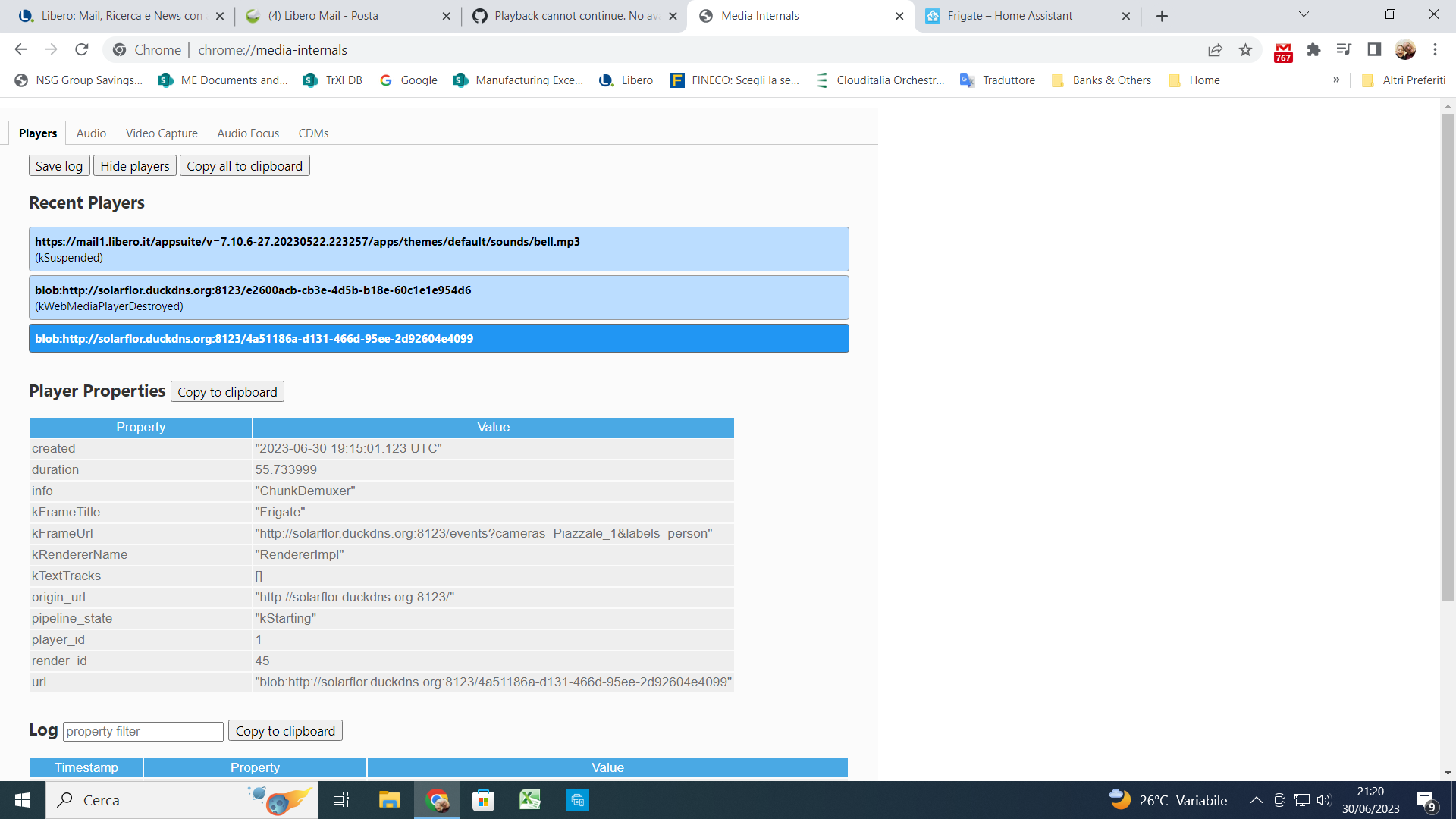The width and height of the screenshot is (1456, 819).
Task: Focus the property filter field
Action: tap(143, 731)
